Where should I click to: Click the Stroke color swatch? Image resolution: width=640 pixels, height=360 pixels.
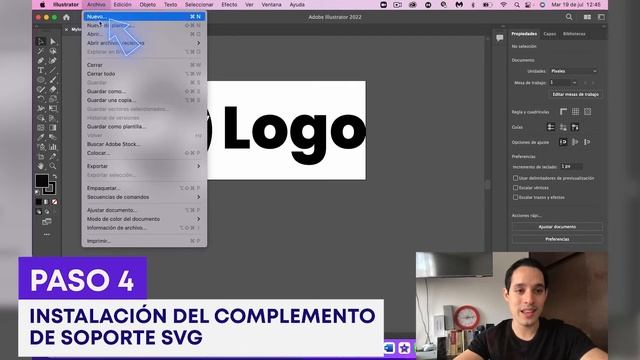coord(50,188)
